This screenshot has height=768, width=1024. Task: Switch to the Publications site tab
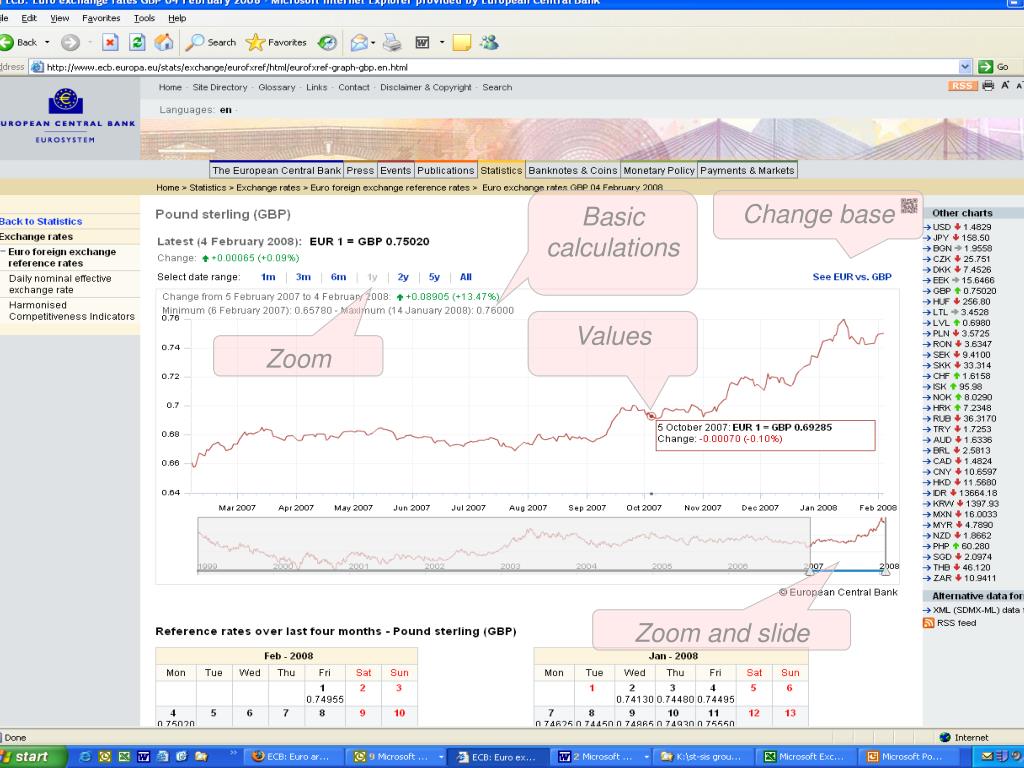click(445, 170)
